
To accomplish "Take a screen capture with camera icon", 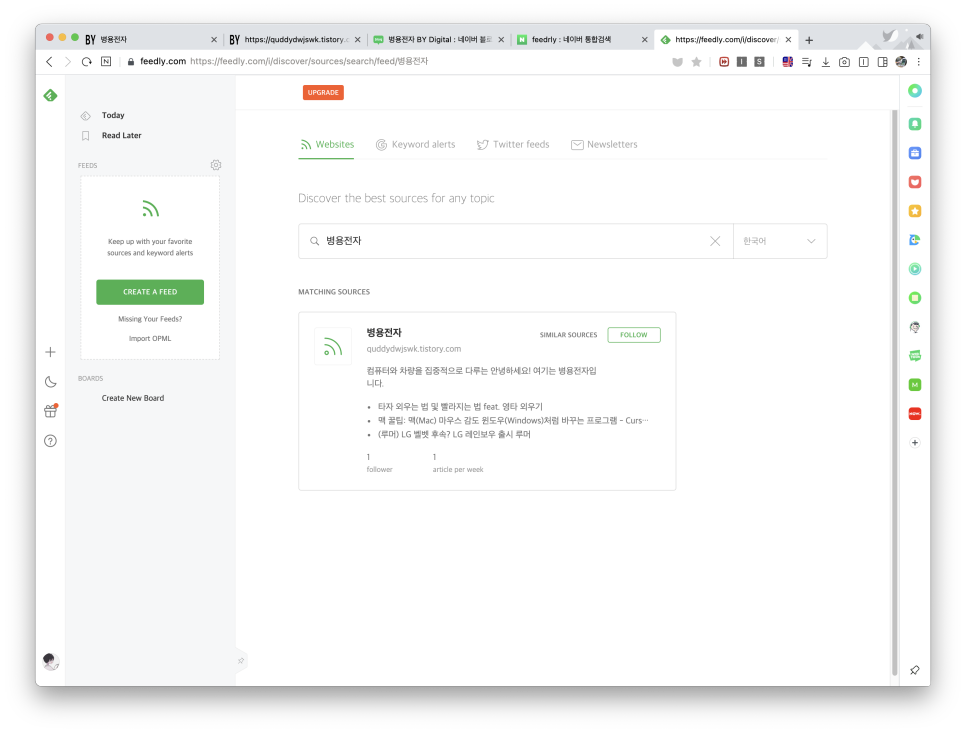I will point(845,62).
